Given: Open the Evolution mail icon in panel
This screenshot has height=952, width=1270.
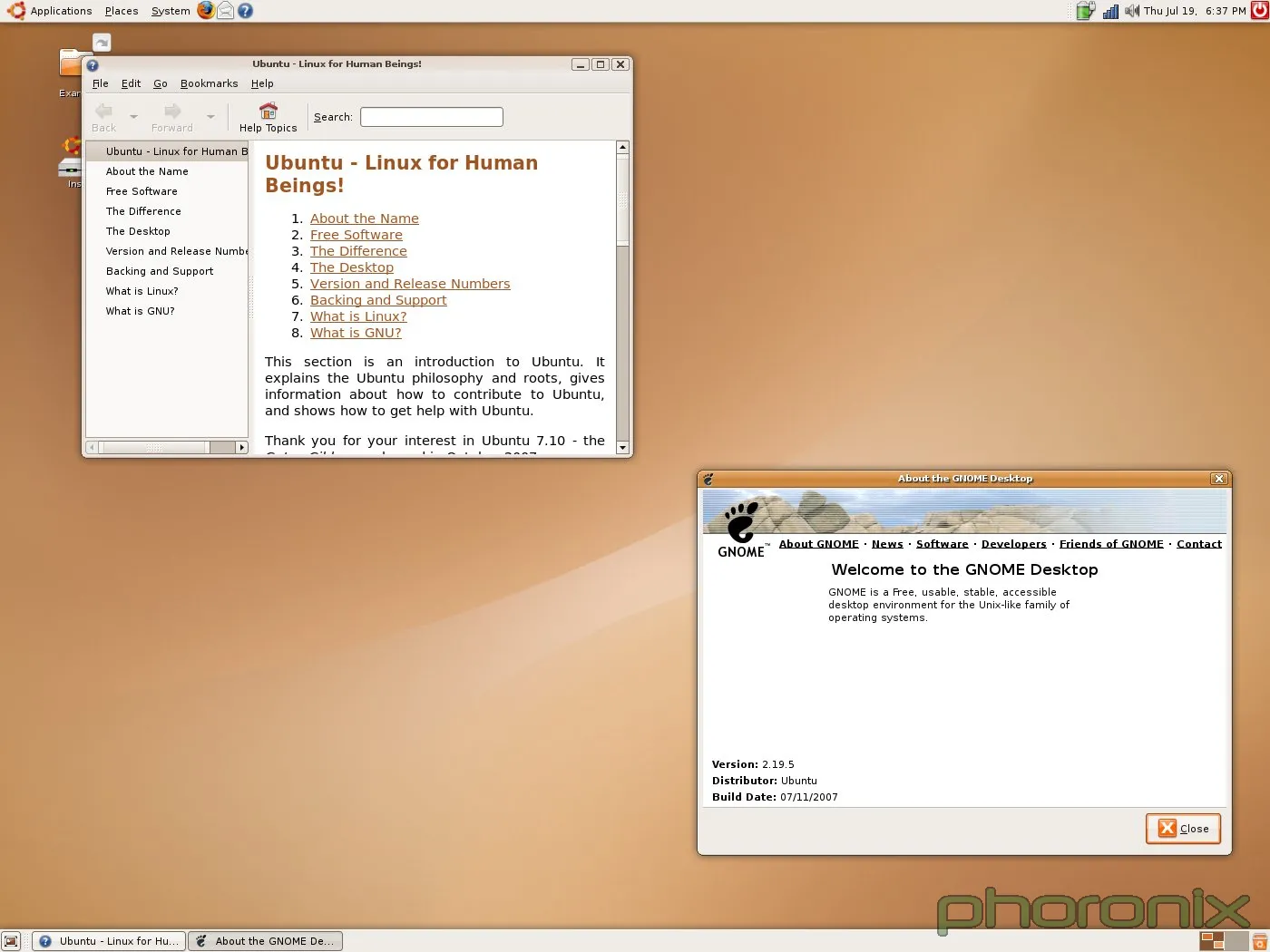Looking at the screenshot, I should tap(225, 11).
